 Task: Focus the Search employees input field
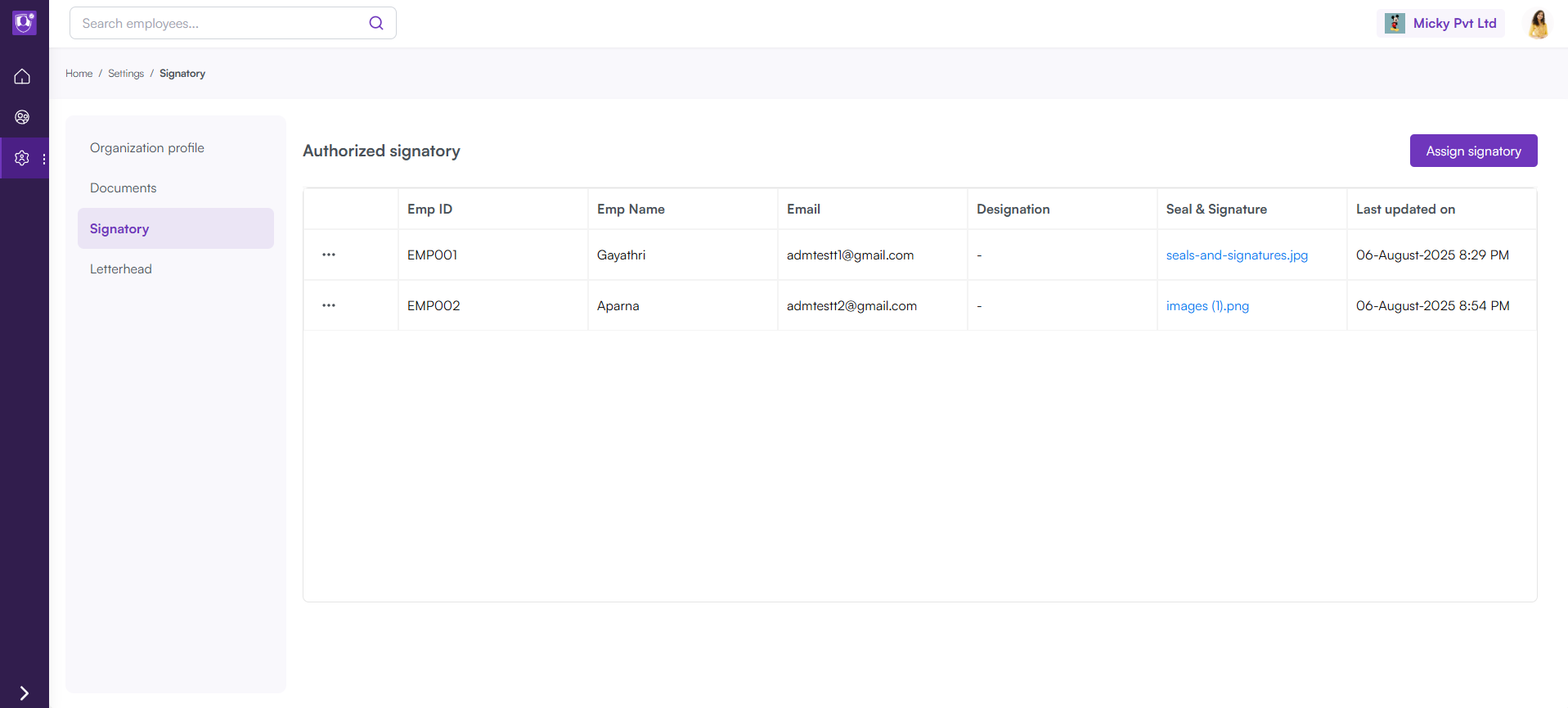click(x=221, y=24)
